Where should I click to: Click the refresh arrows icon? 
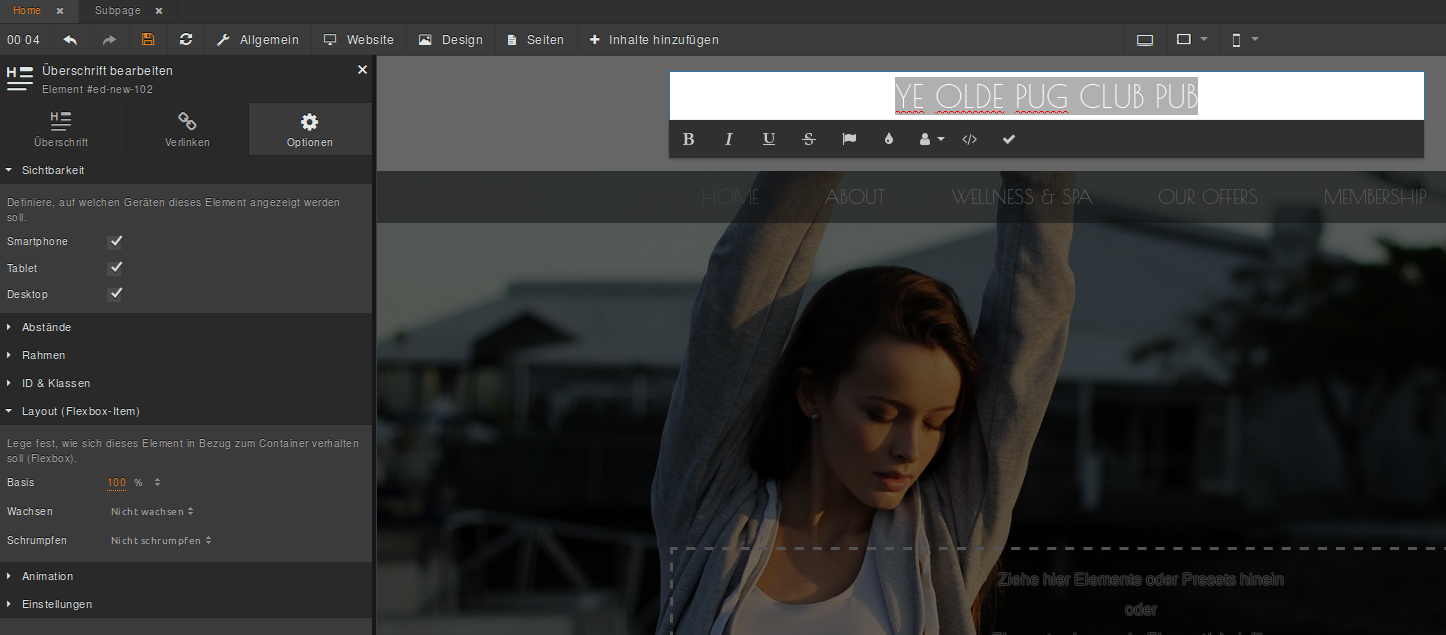(x=186, y=40)
